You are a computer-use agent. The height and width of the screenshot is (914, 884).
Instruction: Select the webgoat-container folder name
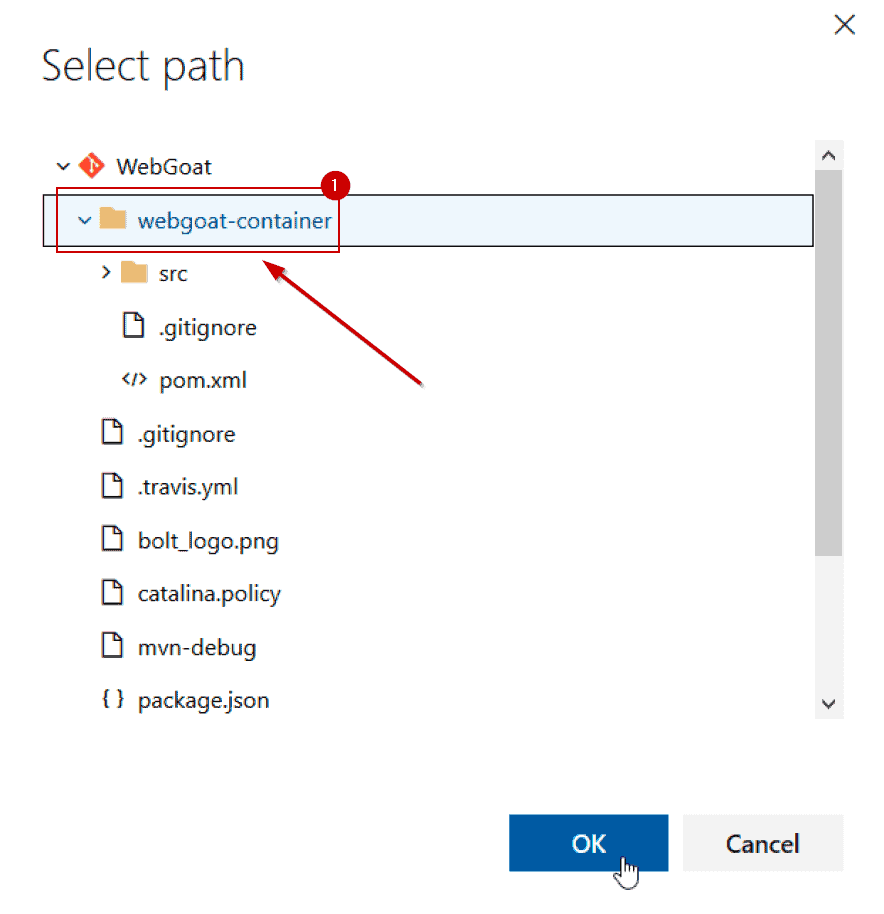234,220
